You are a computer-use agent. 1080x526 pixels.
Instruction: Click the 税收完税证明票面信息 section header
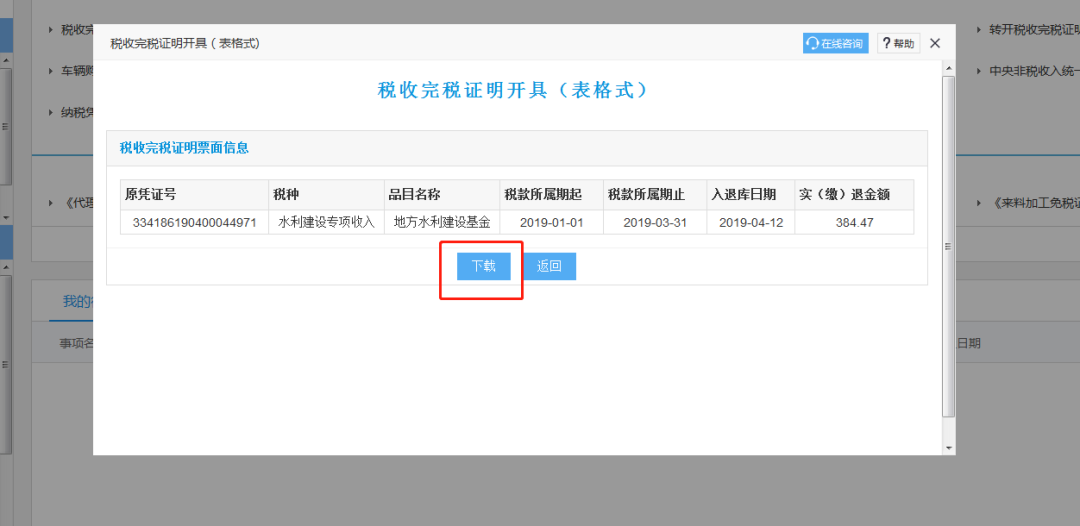pyautogui.click(x=184, y=147)
